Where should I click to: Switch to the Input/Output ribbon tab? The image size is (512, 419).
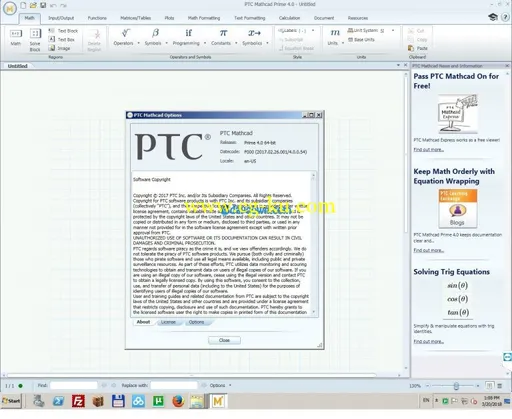click(61, 18)
